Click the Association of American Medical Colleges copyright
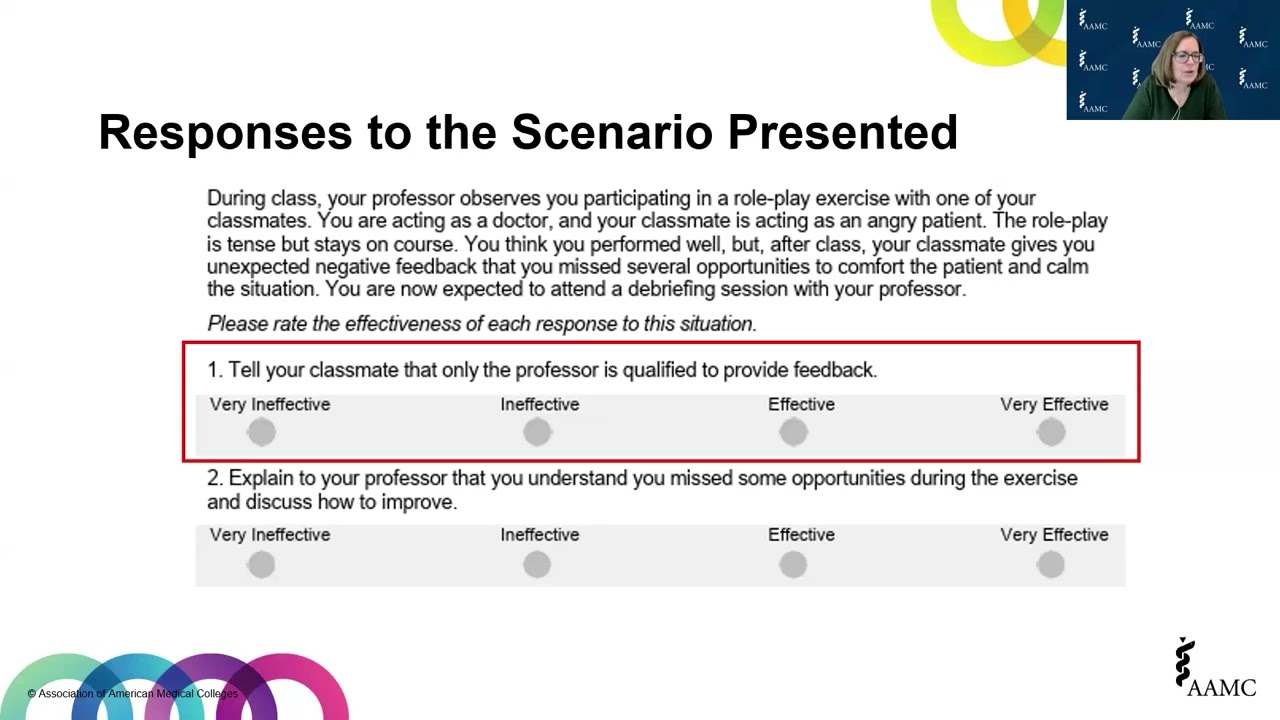The height and width of the screenshot is (720, 1280). click(133, 693)
